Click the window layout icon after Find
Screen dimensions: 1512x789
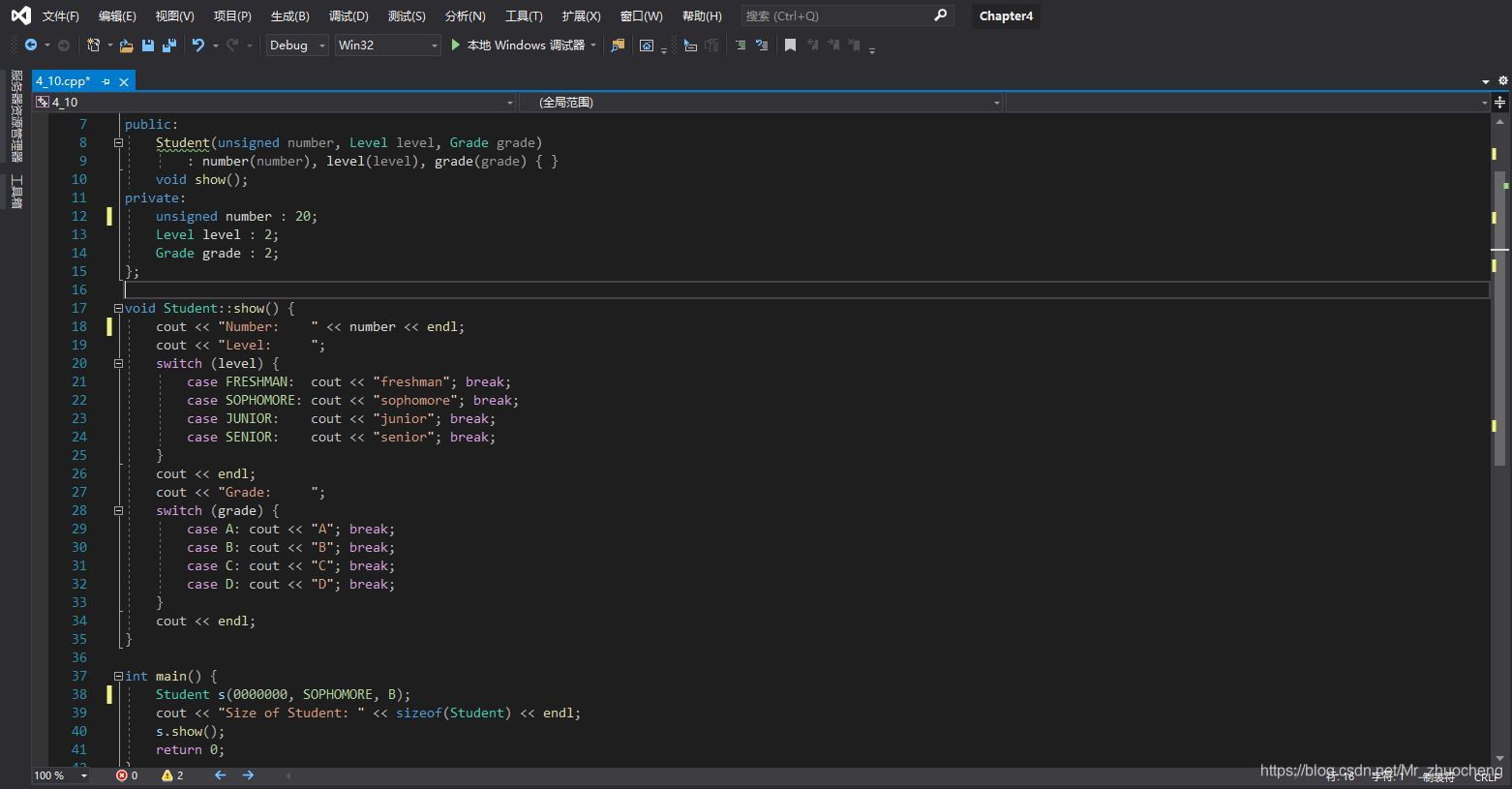coord(647,45)
